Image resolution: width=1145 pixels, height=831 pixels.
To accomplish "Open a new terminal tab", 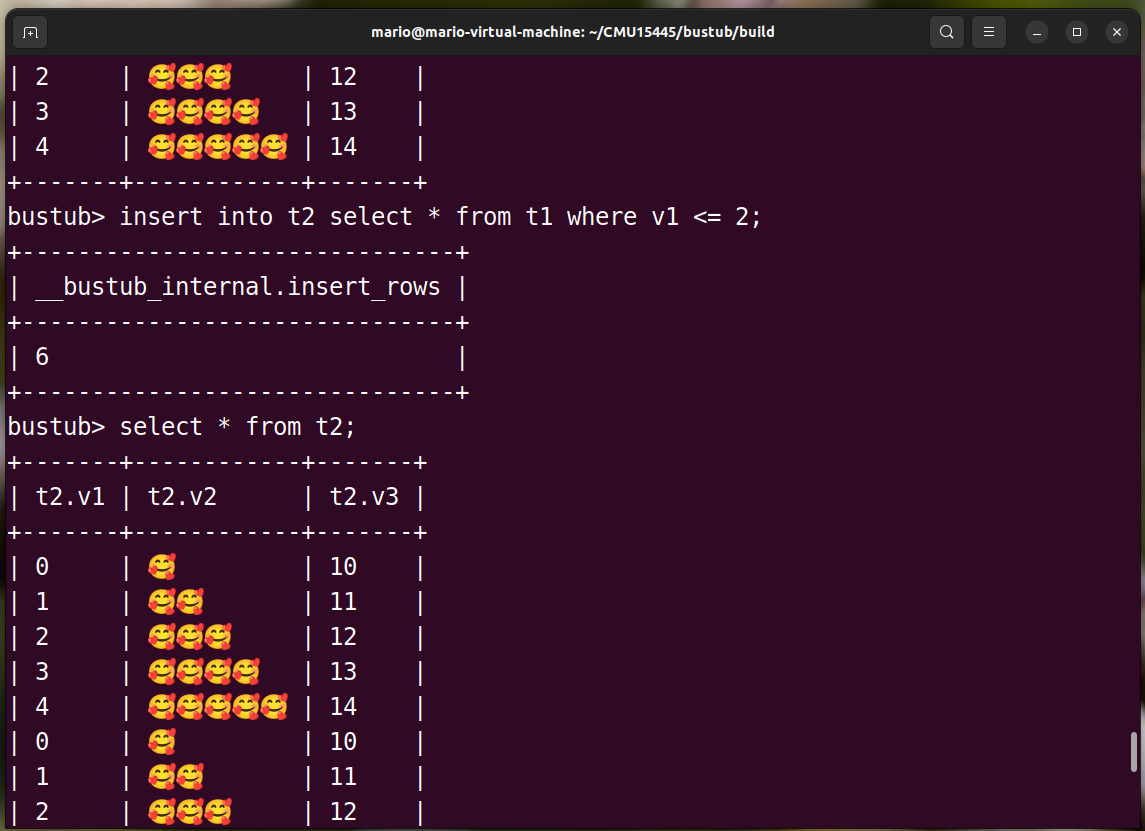I will coord(30,32).
